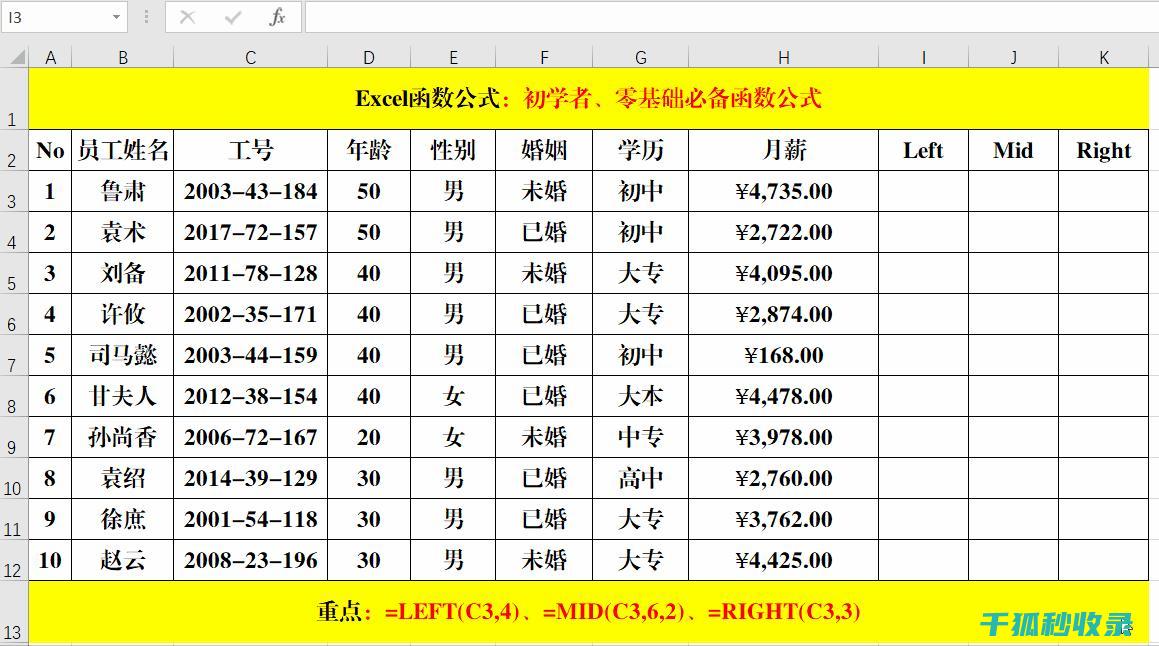The image size is (1159, 646).
Task: Click the name cell '孙尚香'
Action: point(123,438)
